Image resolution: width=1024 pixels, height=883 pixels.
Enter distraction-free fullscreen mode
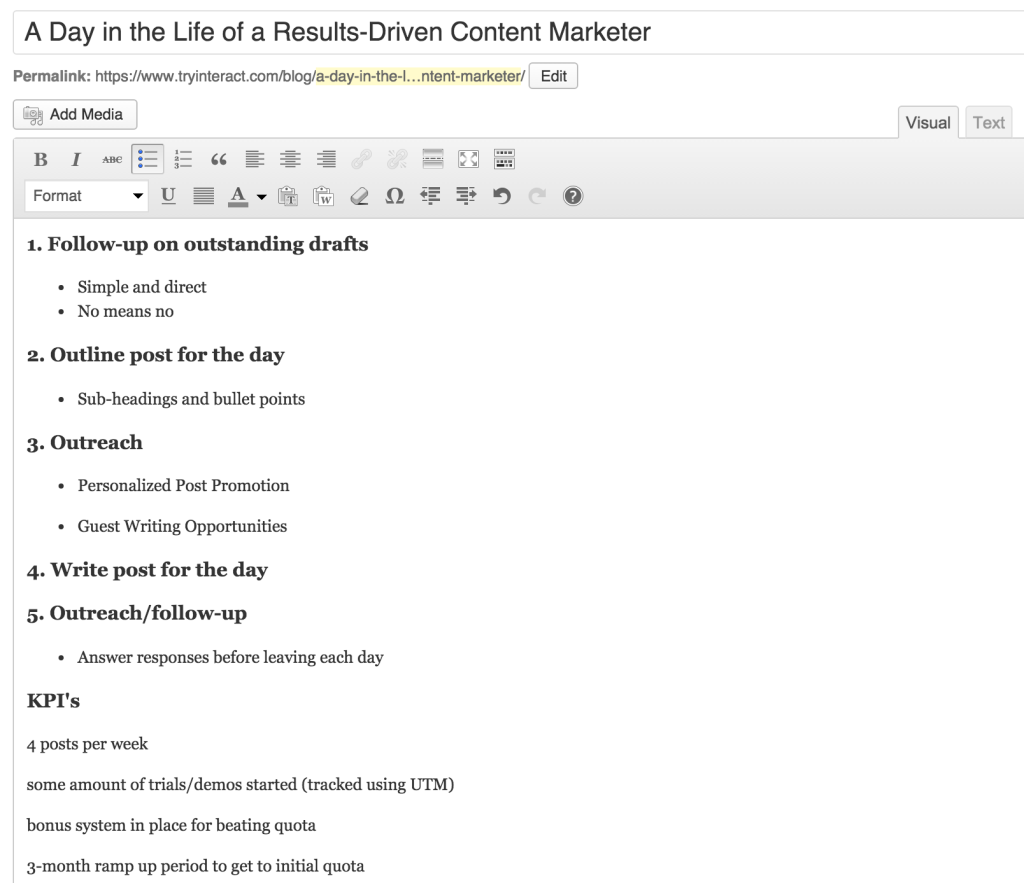tap(468, 159)
